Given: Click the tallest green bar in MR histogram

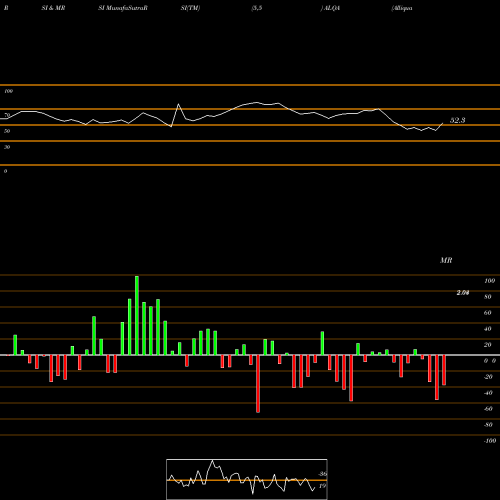Looking at the screenshot, I should click(137, 315).
